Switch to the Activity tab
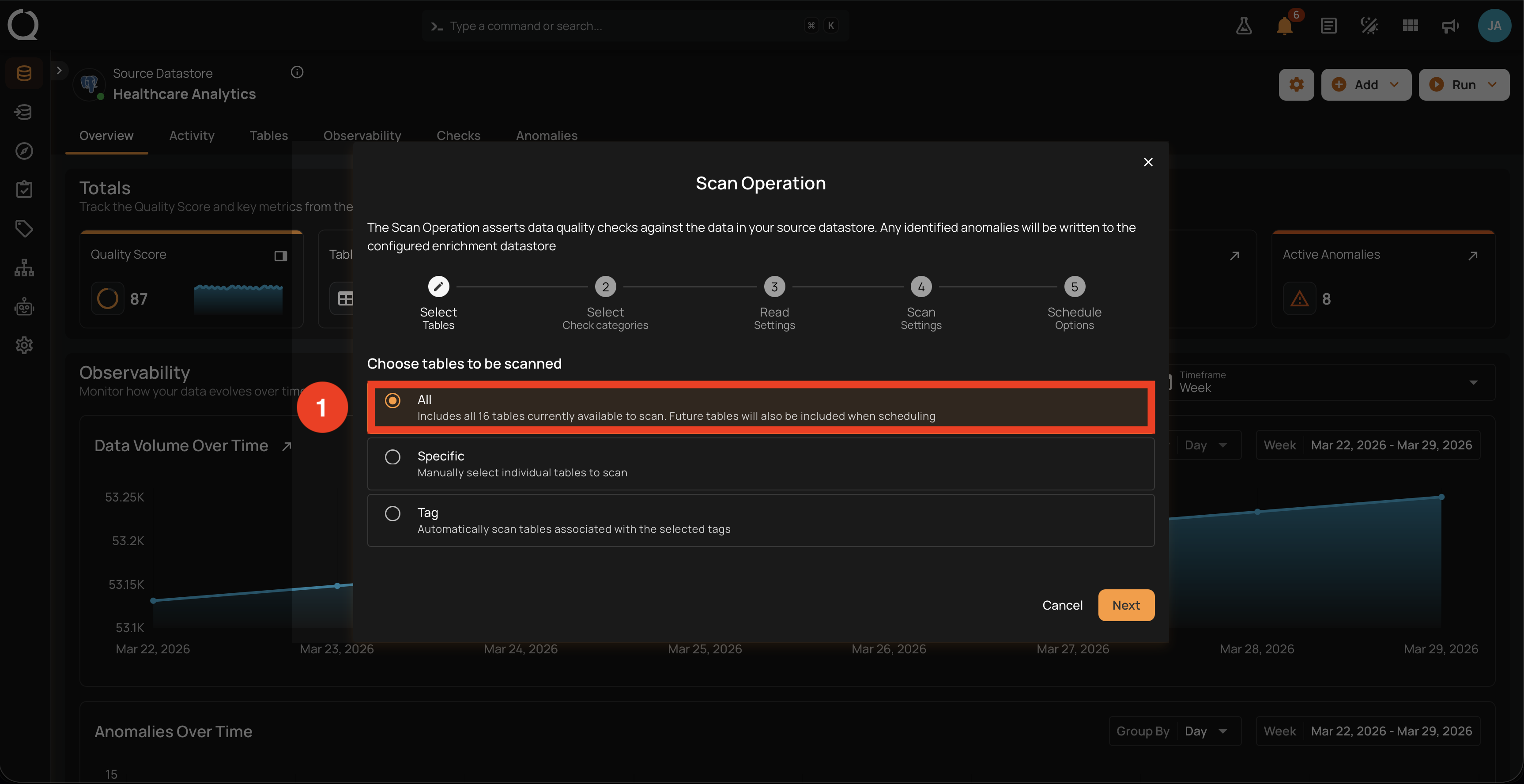 click(192, 136)
